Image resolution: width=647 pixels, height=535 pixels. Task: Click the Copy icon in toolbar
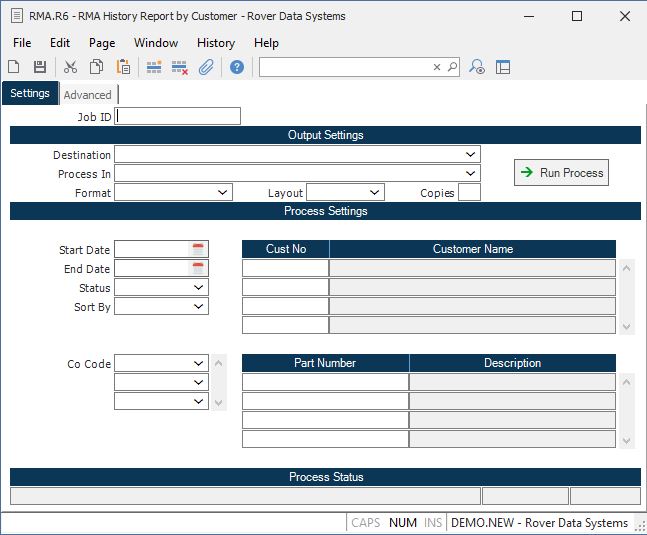pos(97,67)
